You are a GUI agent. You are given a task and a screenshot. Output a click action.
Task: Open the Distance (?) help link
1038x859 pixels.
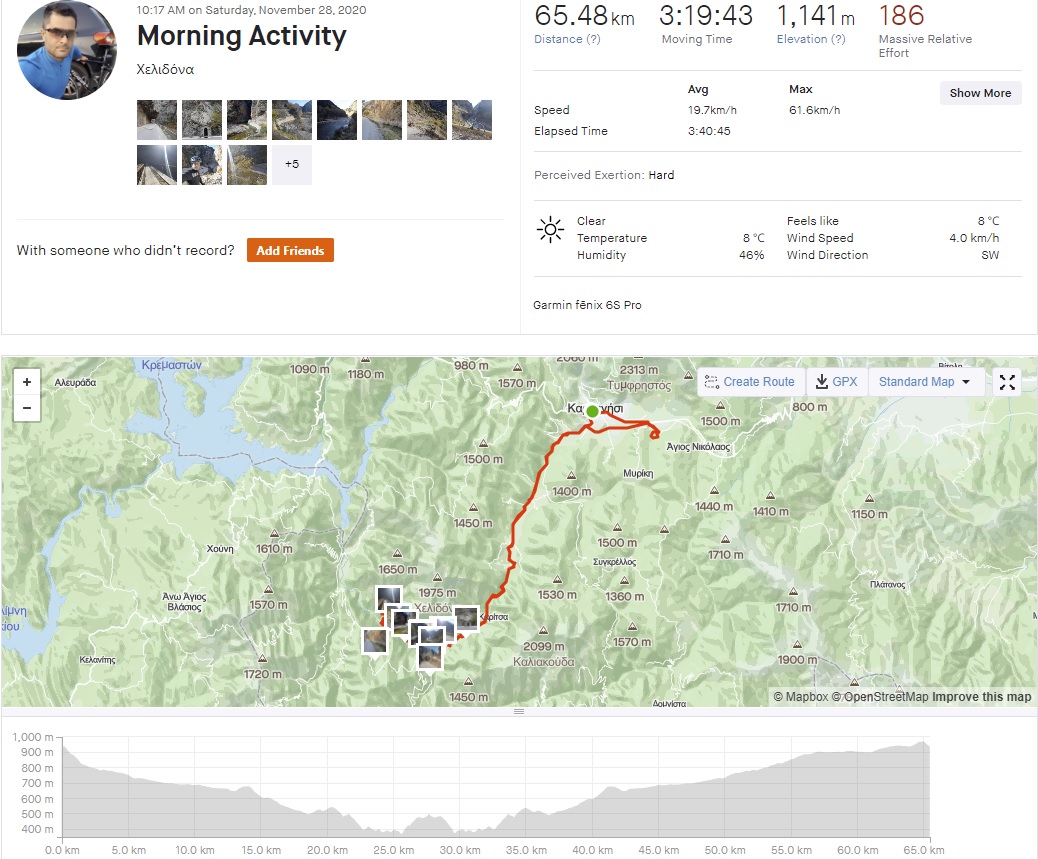coord(567,40)
